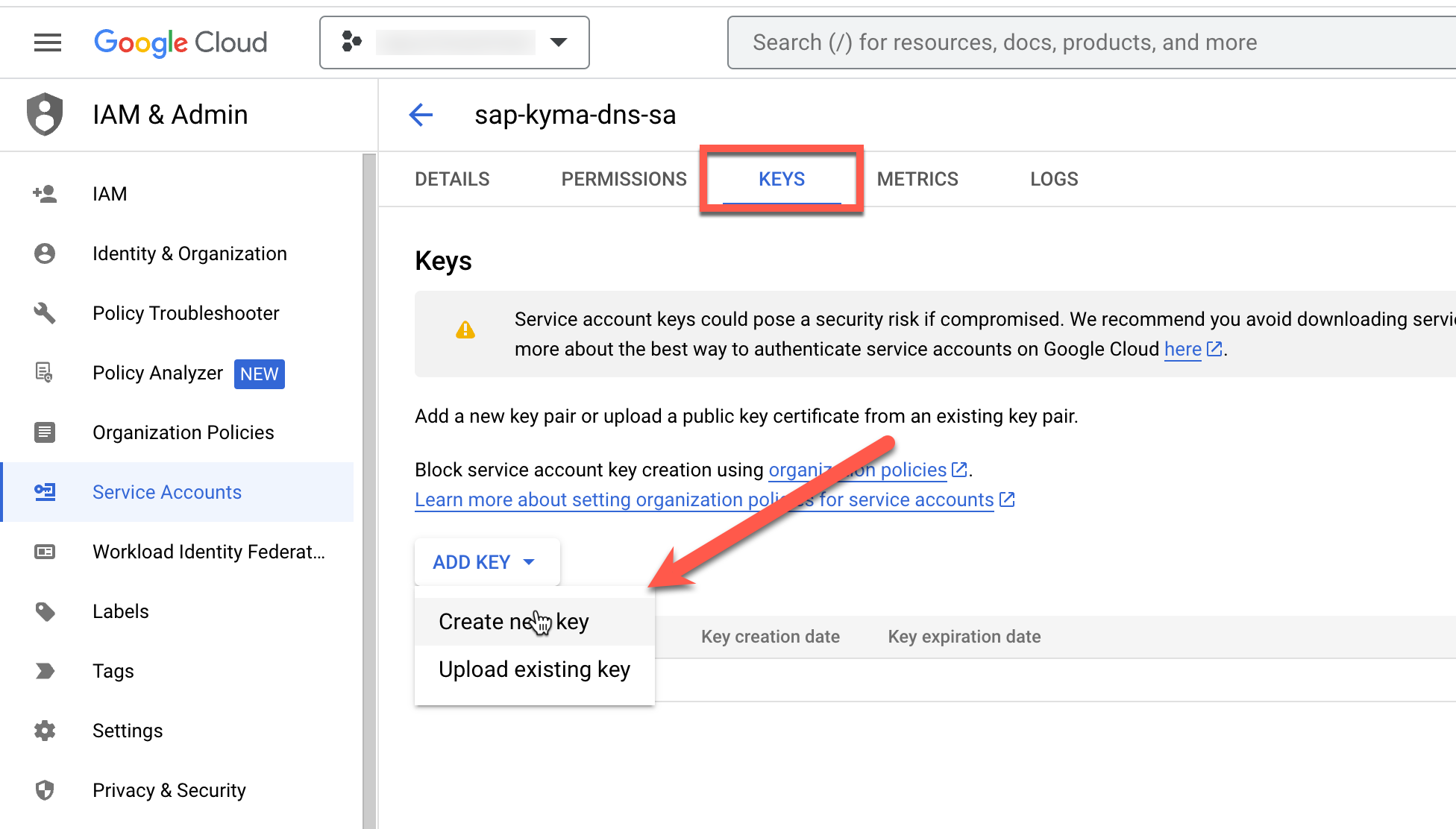The height and width of the screenshot is (829, 1456).
Task: Open the hamburger navigation menu
Action: pos(48,42)
